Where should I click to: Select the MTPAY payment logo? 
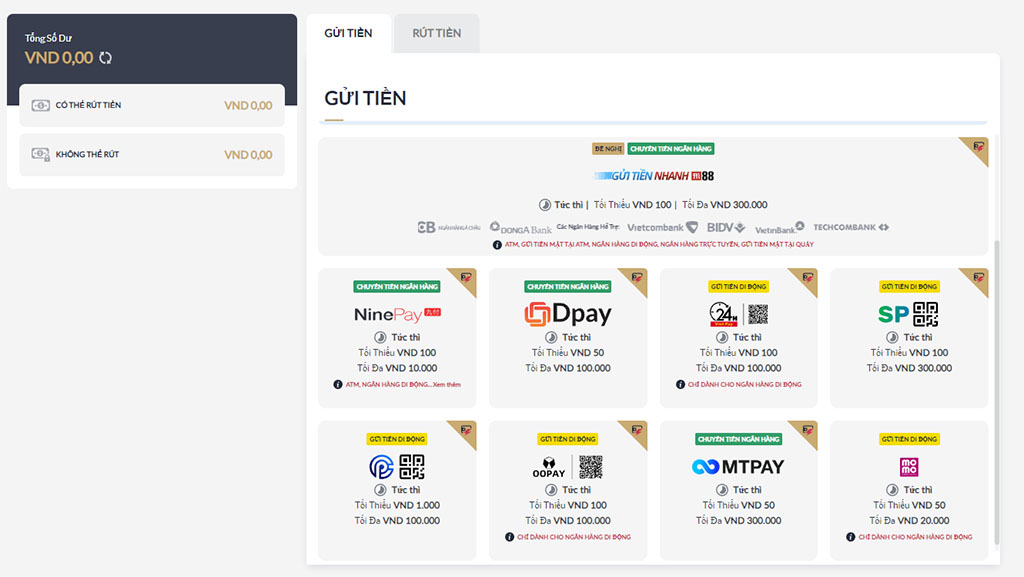coord(738,467)
